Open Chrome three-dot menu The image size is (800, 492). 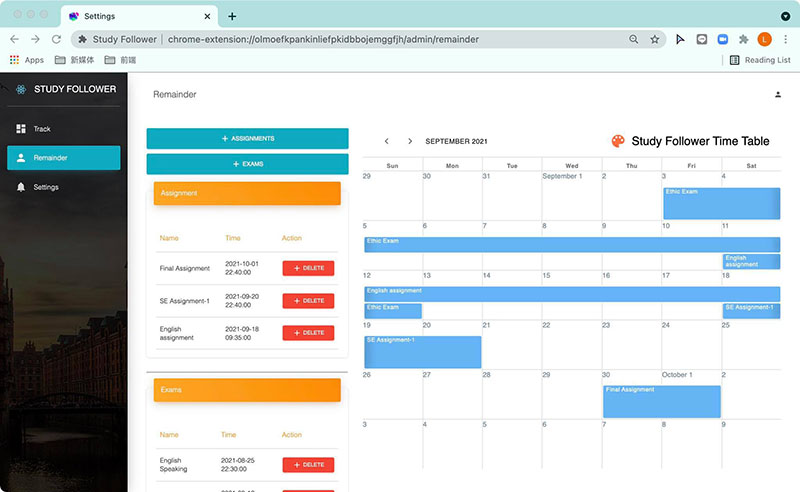point(786,39)
